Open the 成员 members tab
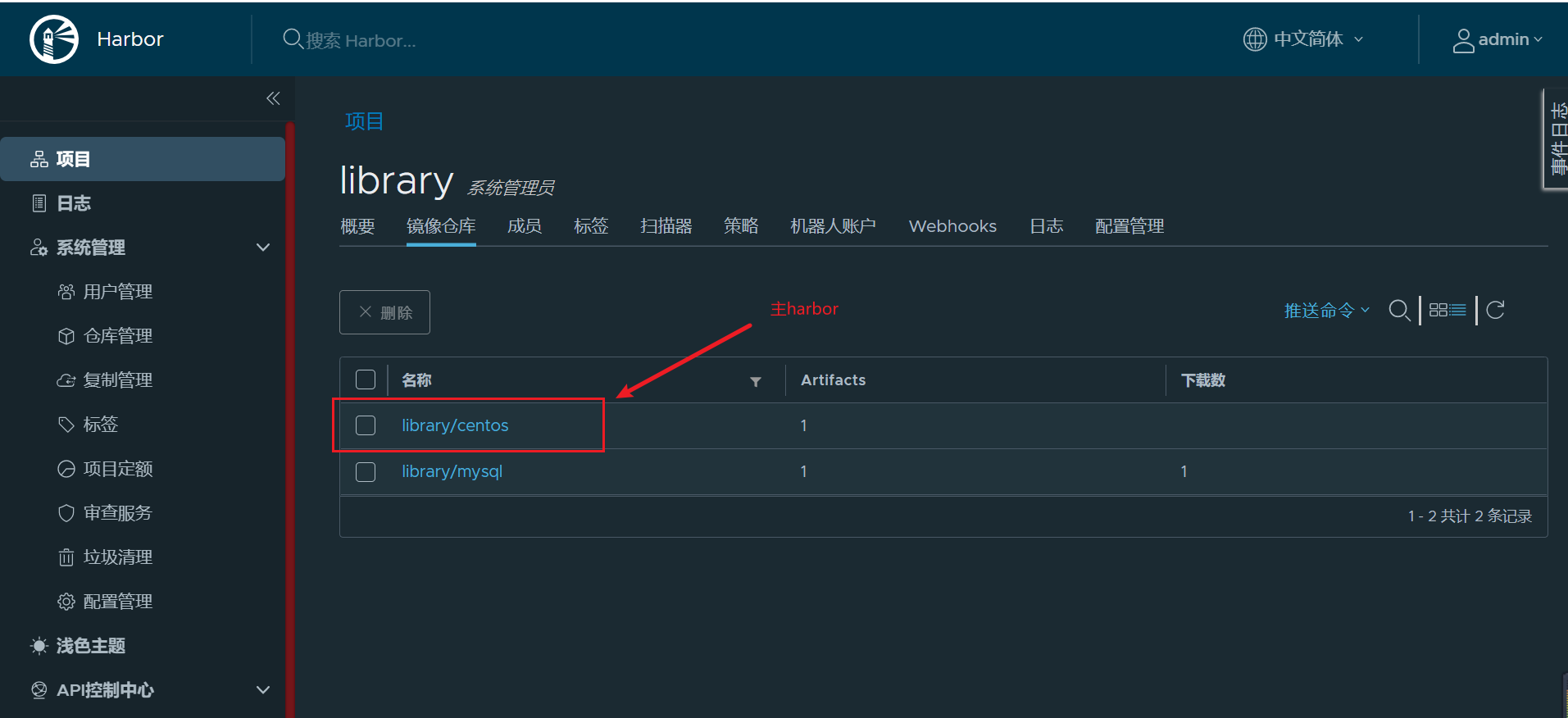 click(x=525, y=226)
